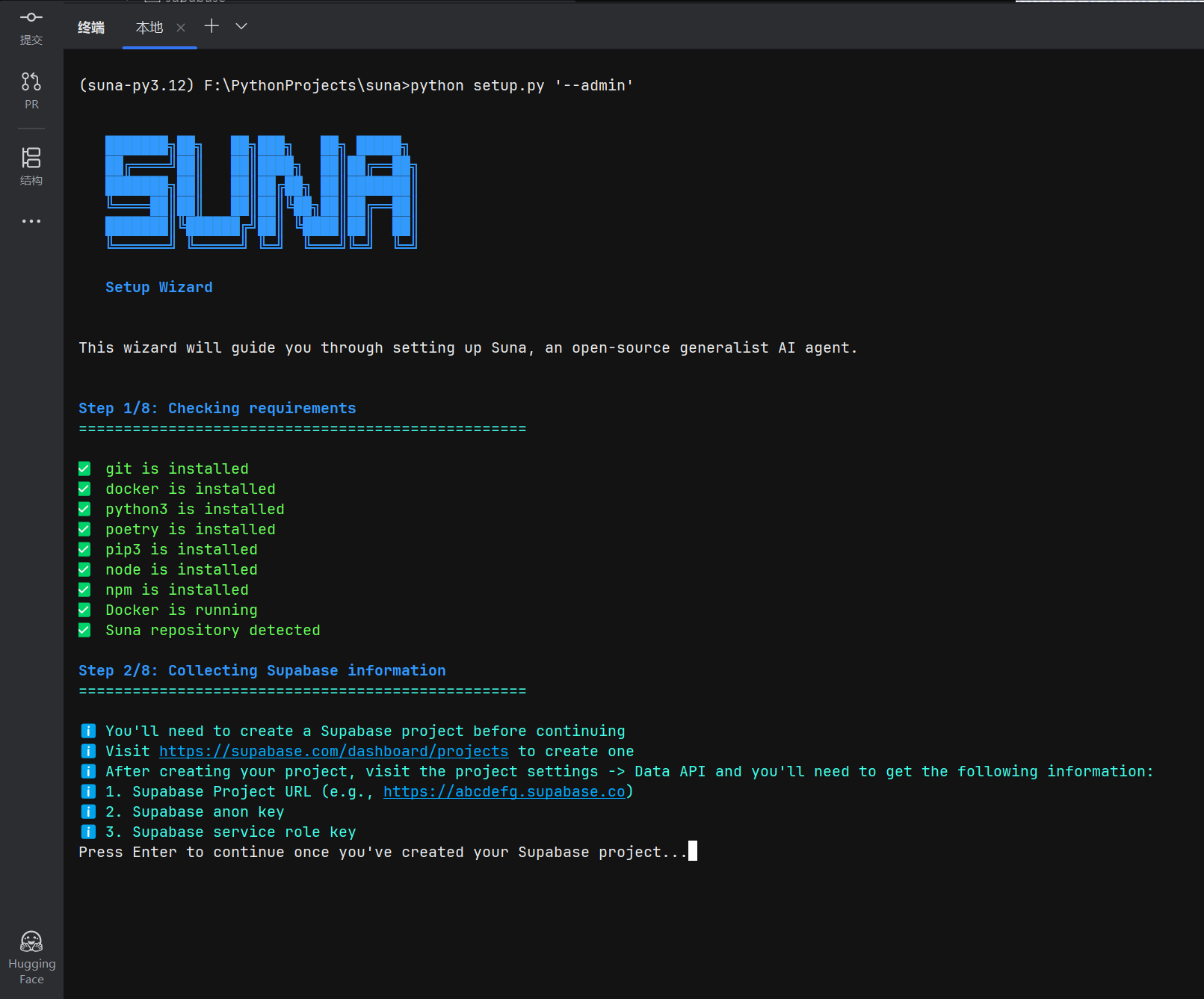Add a new terminal tab

[212, 26]
